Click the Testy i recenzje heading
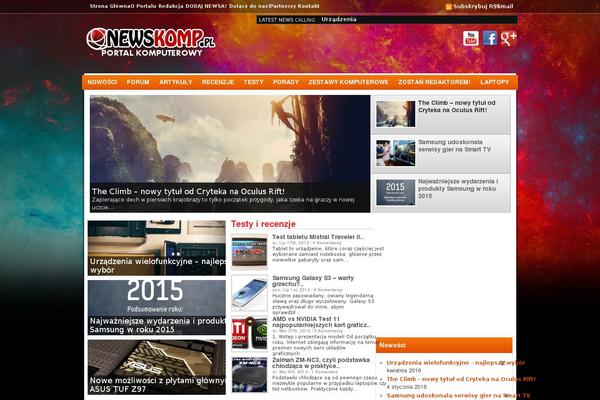 point(263,224)
